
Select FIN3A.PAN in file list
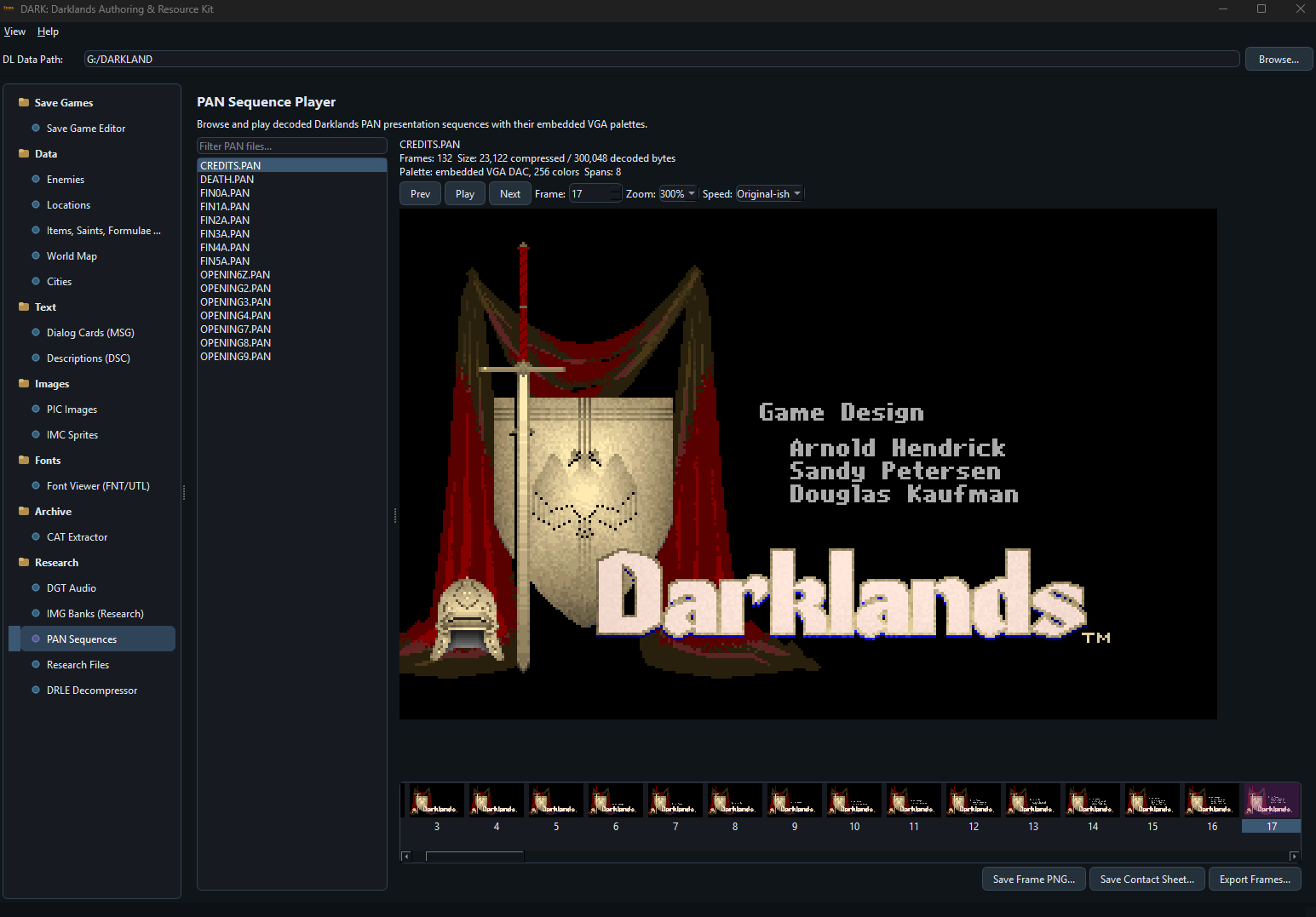click(x=291, y=233)
